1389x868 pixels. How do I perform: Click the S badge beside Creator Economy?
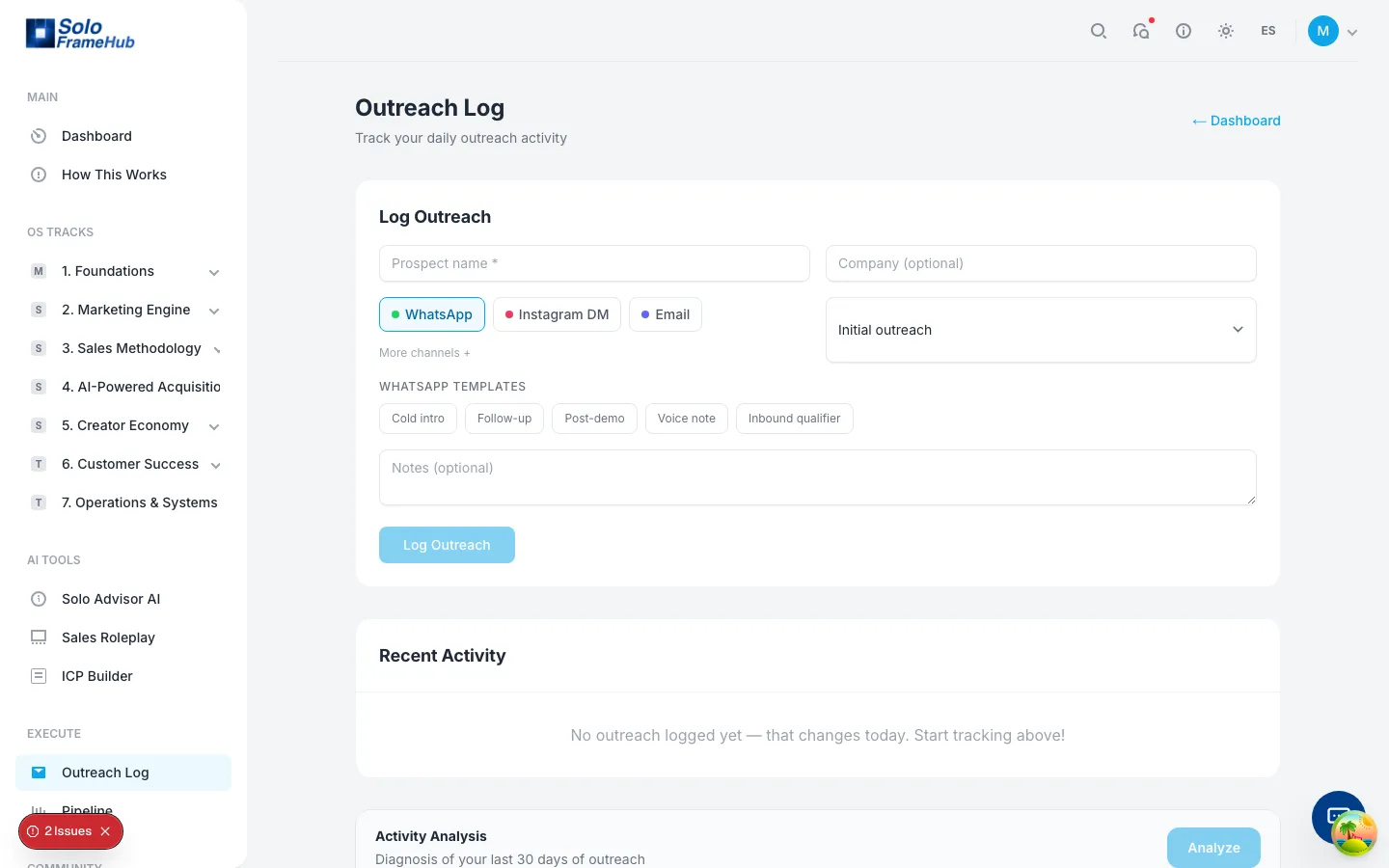click(39, 425)
